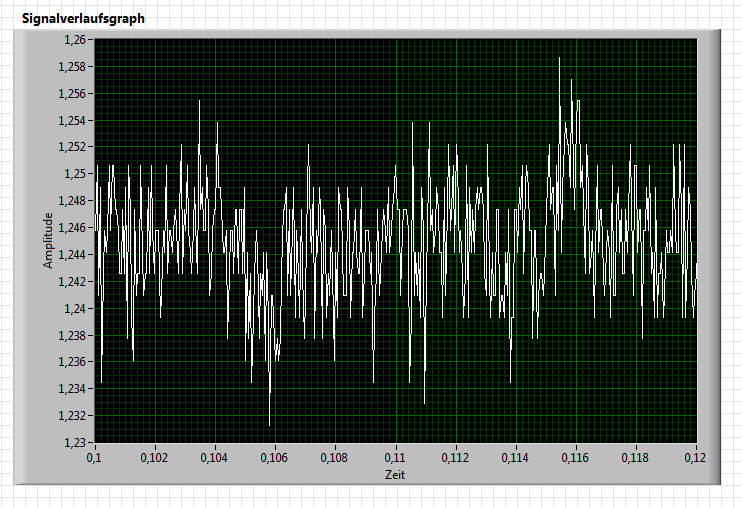This screenshot has height=507, width=741.
Task: Click the Y-axis tick label 1,246
Action: pos(72,228)
